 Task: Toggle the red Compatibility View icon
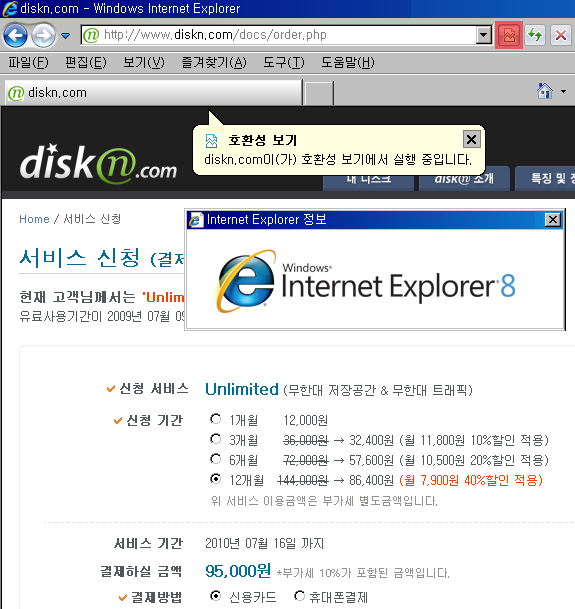509,35
